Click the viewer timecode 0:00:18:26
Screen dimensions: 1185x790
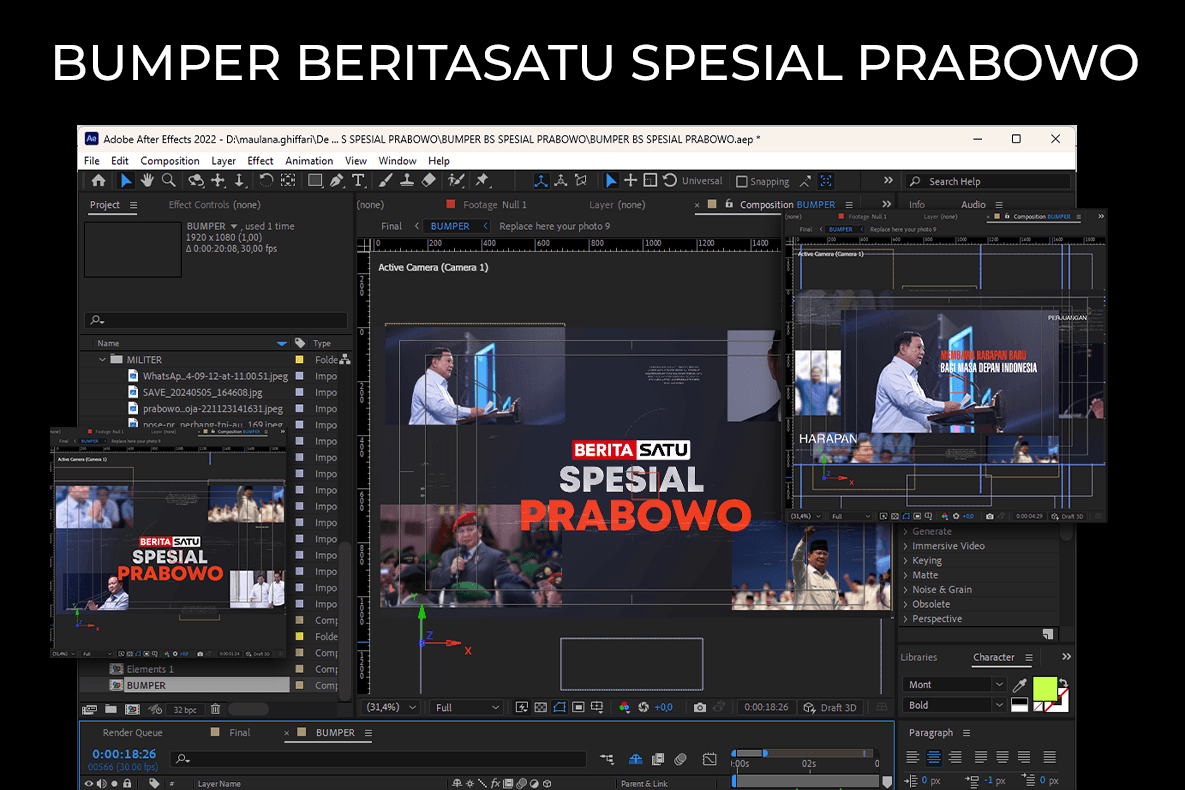(x=766, y=708)
